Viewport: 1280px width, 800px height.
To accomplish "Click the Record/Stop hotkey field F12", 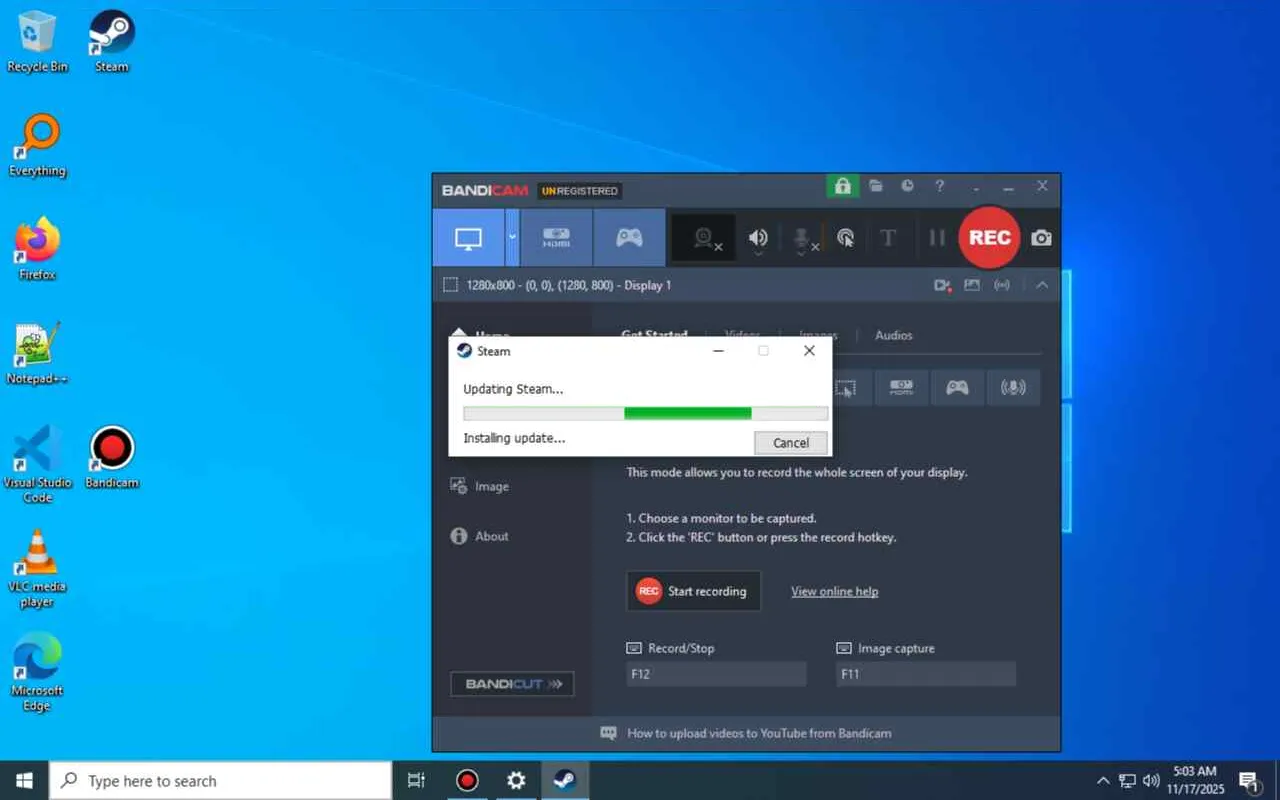I will [716, 674].
